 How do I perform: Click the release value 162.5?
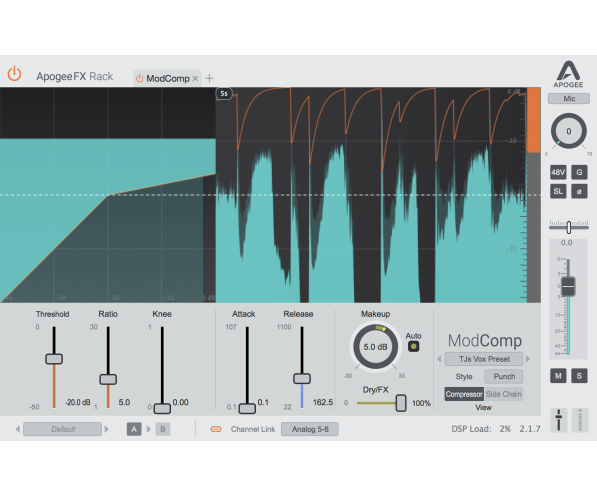click(323, 403)
